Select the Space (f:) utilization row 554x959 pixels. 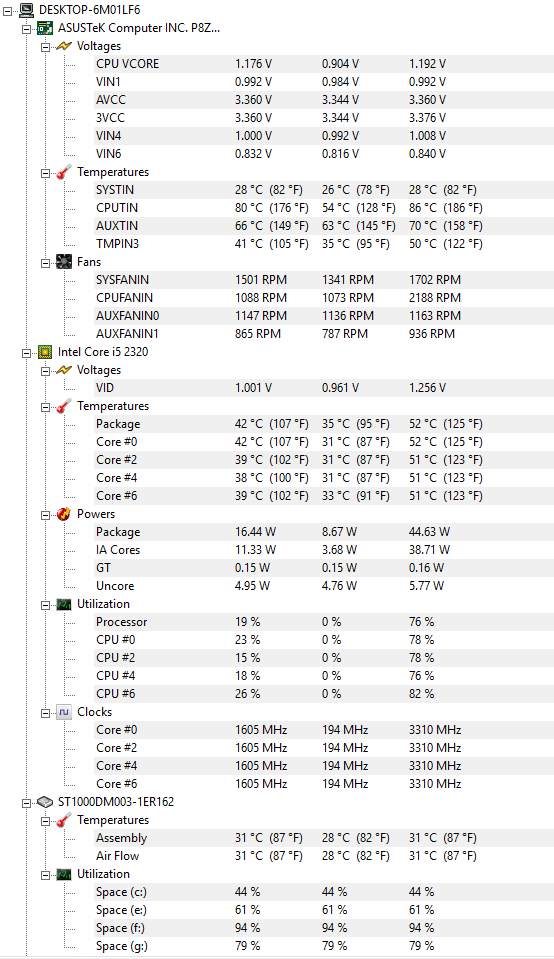323,928
